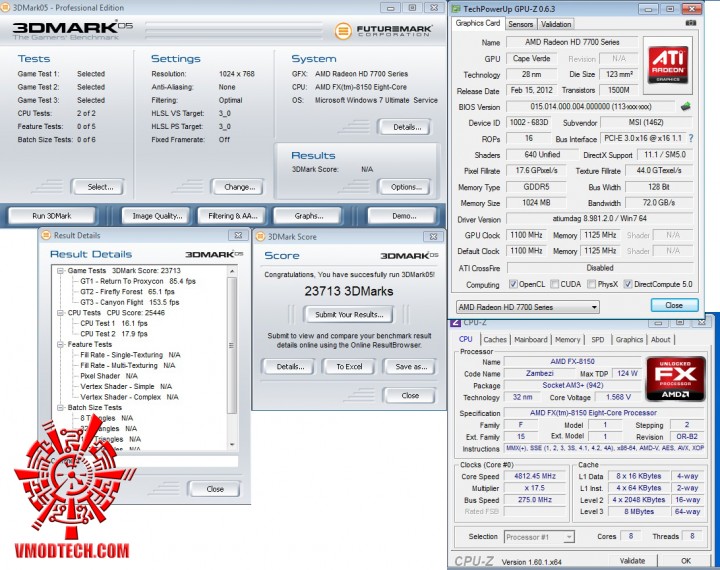The width and height of the screenshot is (720, 570).
Task: Select the CPU Test 2 row
Action: tap(113, 334)
